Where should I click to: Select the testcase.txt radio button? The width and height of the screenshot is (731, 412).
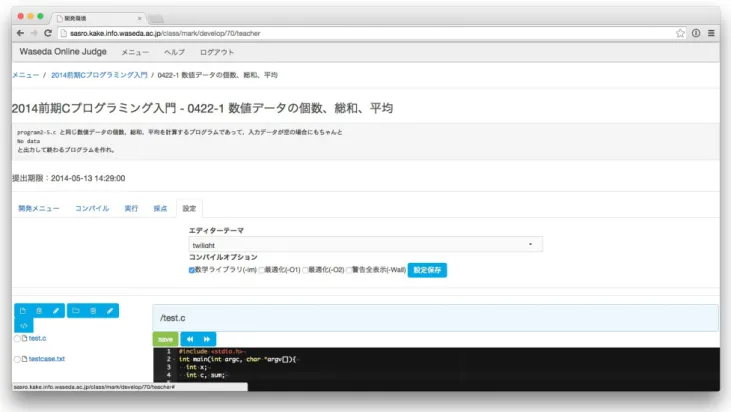point(17,359)
